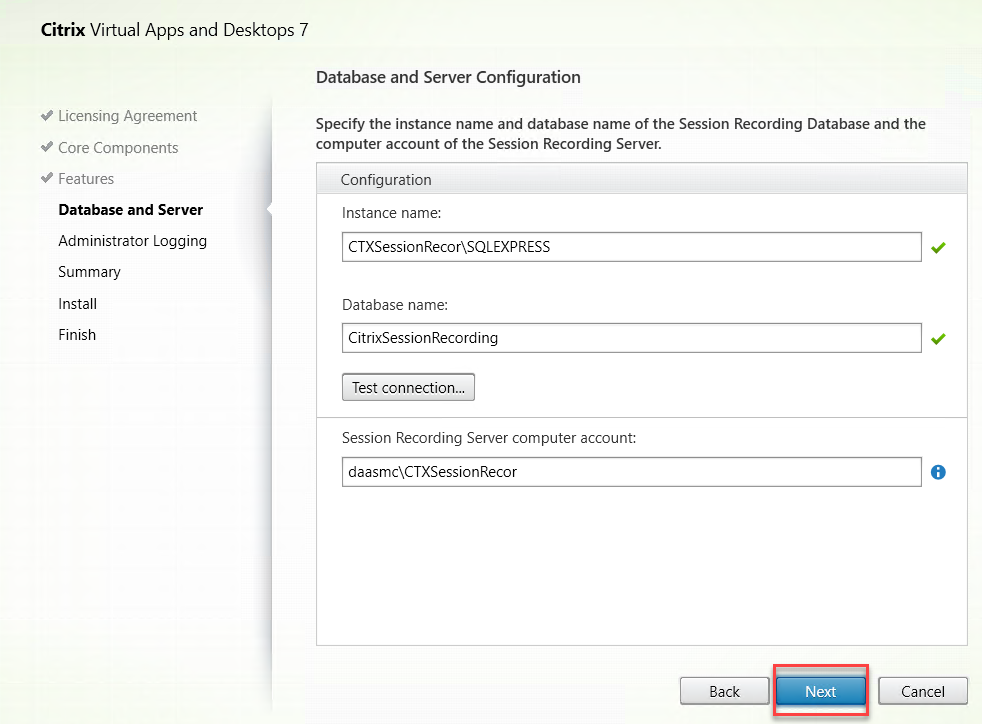The height and width of the screenshot is (724, 982).
Task: Go to the Summary step in sidebar
Action: pos(89,272)
